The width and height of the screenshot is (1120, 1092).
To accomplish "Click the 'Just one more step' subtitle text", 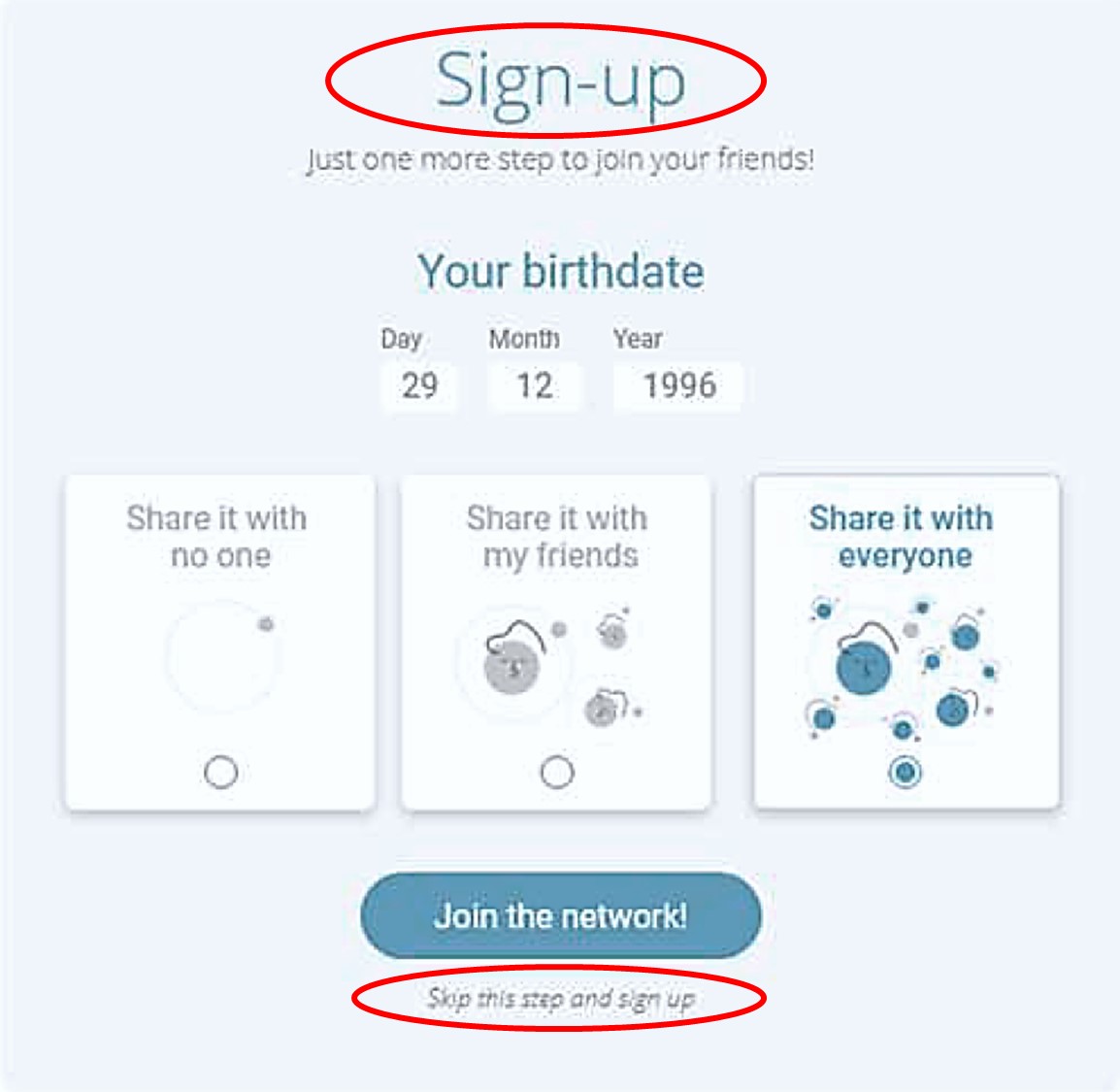I will coord(561,159).
